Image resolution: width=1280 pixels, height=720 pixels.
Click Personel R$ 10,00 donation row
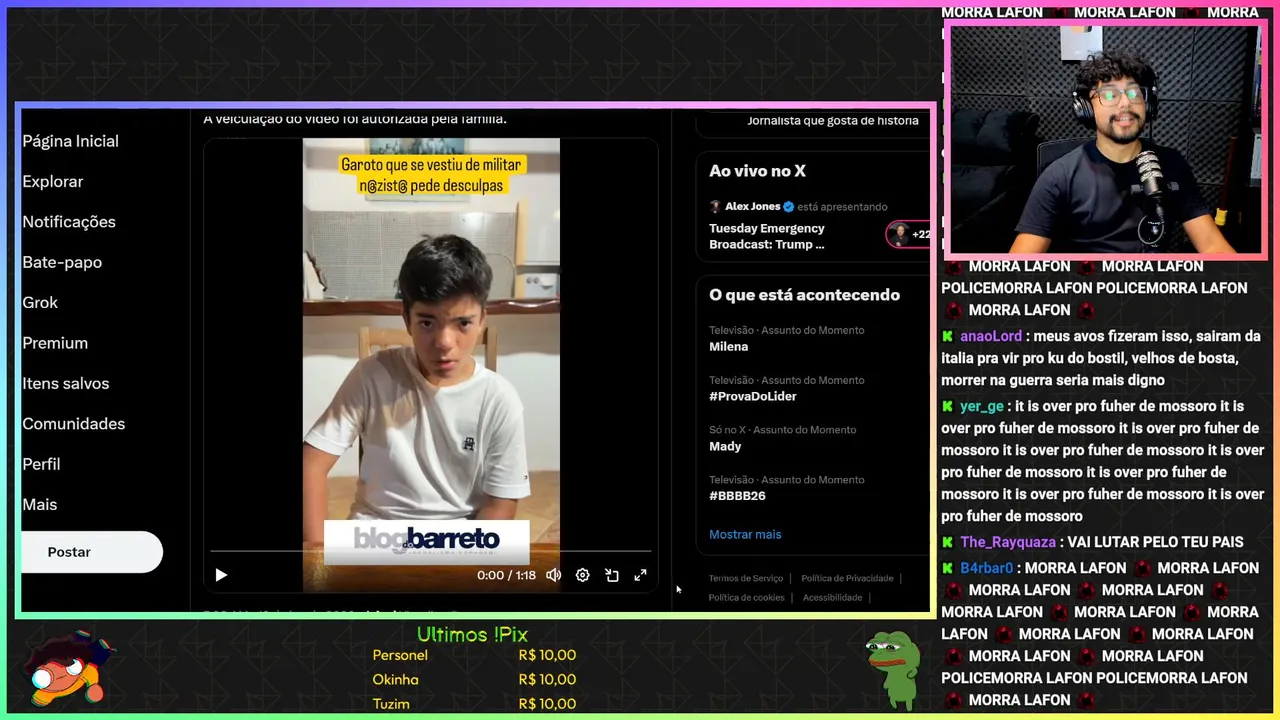(x=474, y=655)
